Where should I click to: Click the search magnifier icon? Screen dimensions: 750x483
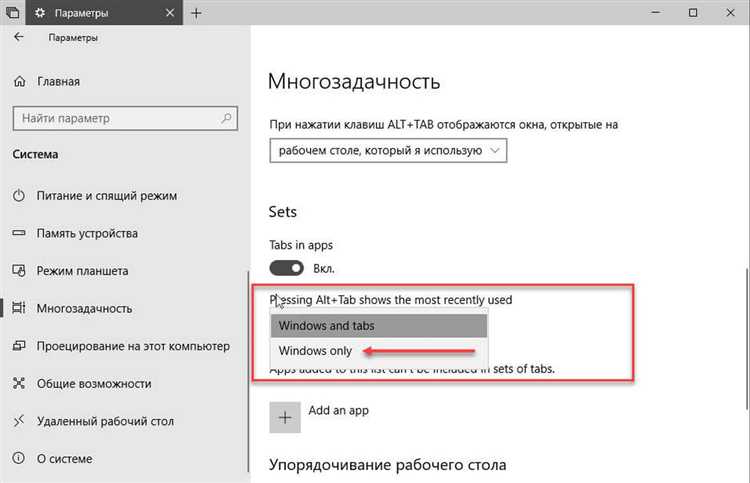226,118
